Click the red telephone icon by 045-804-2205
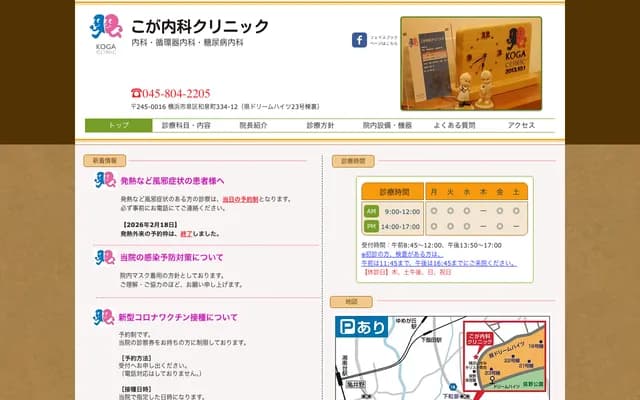Screen dimensions: 640x400 (x=136, y=93)
